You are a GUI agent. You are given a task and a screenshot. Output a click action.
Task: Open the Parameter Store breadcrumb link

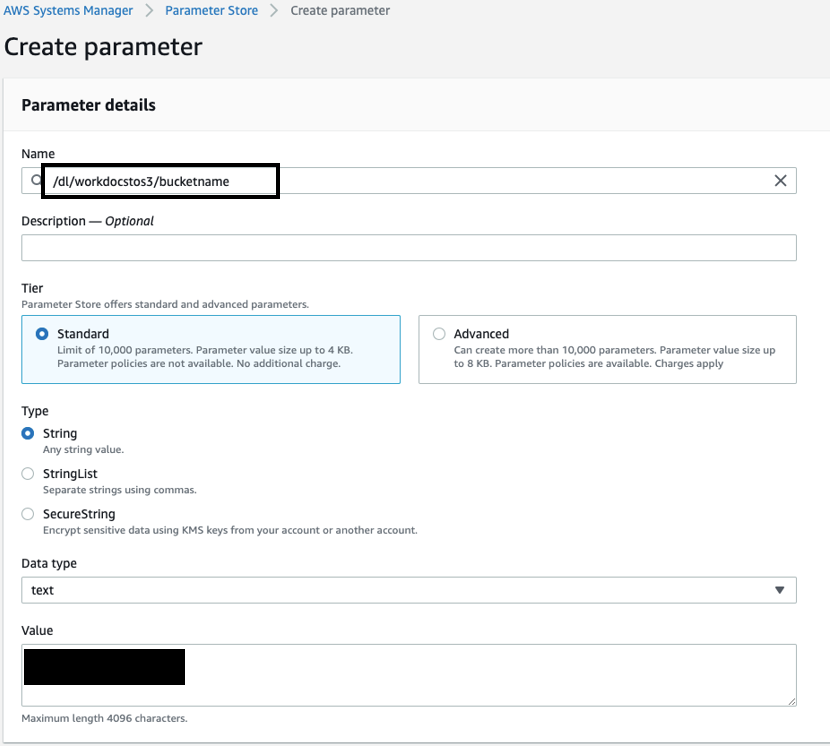point(211,10)
